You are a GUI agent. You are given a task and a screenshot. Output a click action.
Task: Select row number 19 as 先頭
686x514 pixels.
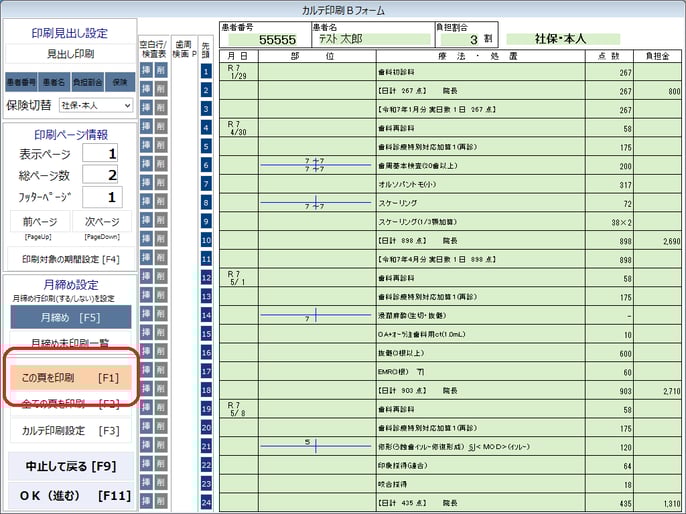click(x=206, y=408)
